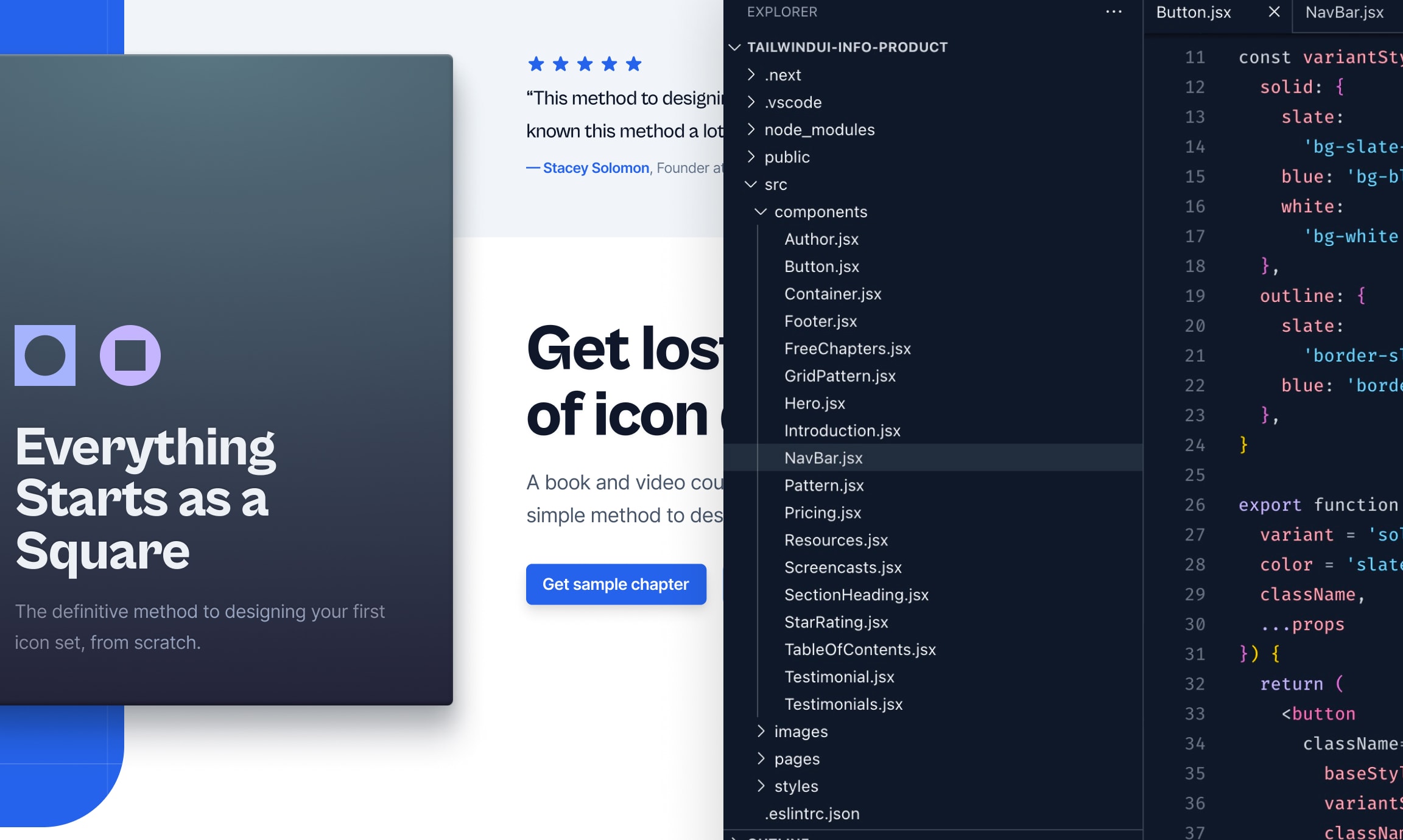Select the Pattern.jsx file in components
Screen dimensions: 1403x840
point(824,485)
